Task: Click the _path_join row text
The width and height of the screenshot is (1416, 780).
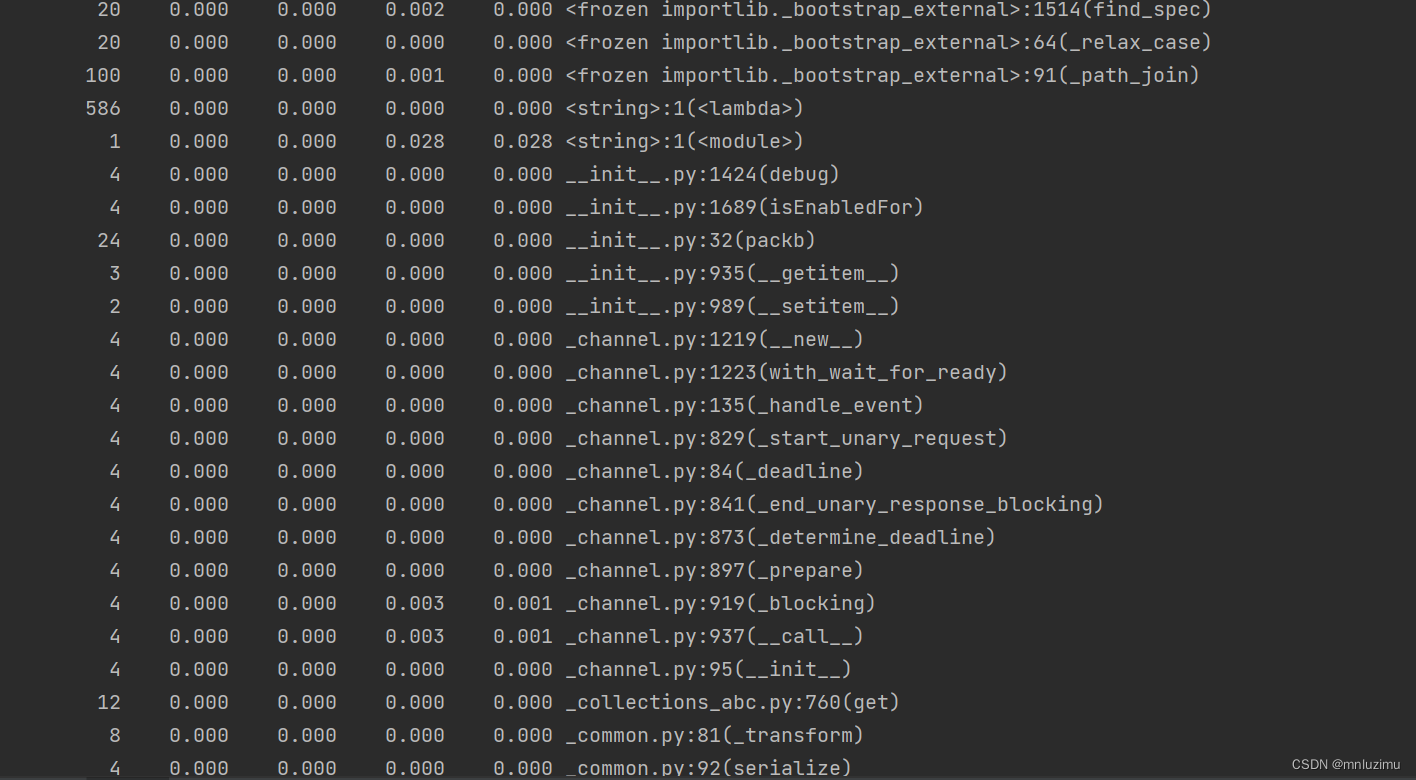Action: pyautogui.click(x=882, y=76)
